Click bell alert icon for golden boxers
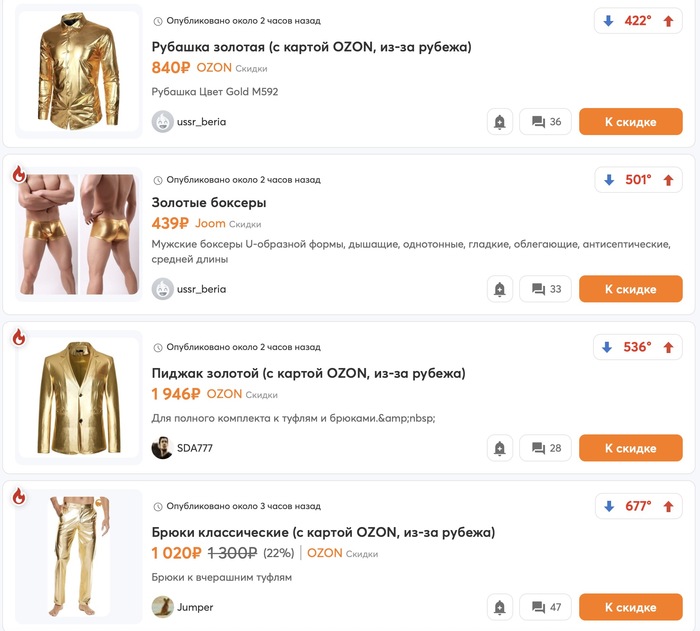Viewport: 700px width, 631px height. click(x=500, y=289)
